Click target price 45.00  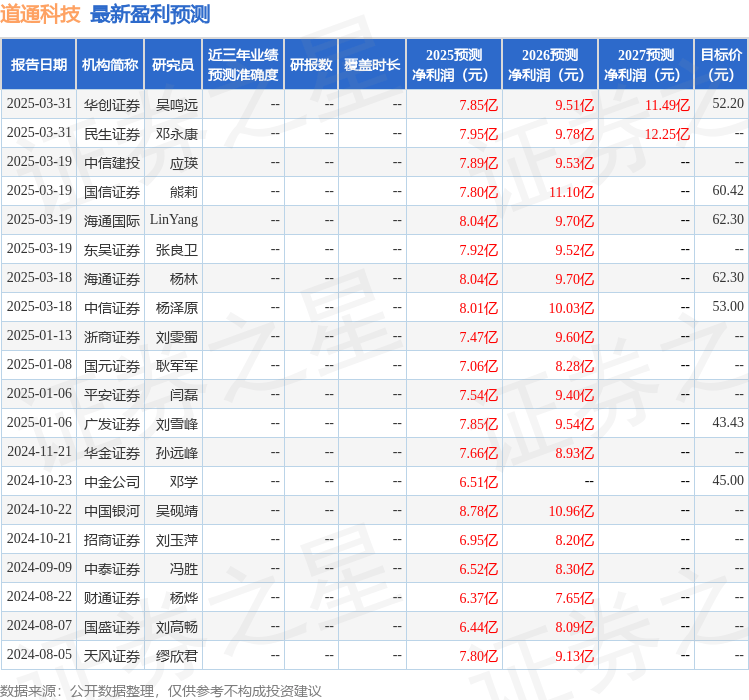click(x=728, y=480)
